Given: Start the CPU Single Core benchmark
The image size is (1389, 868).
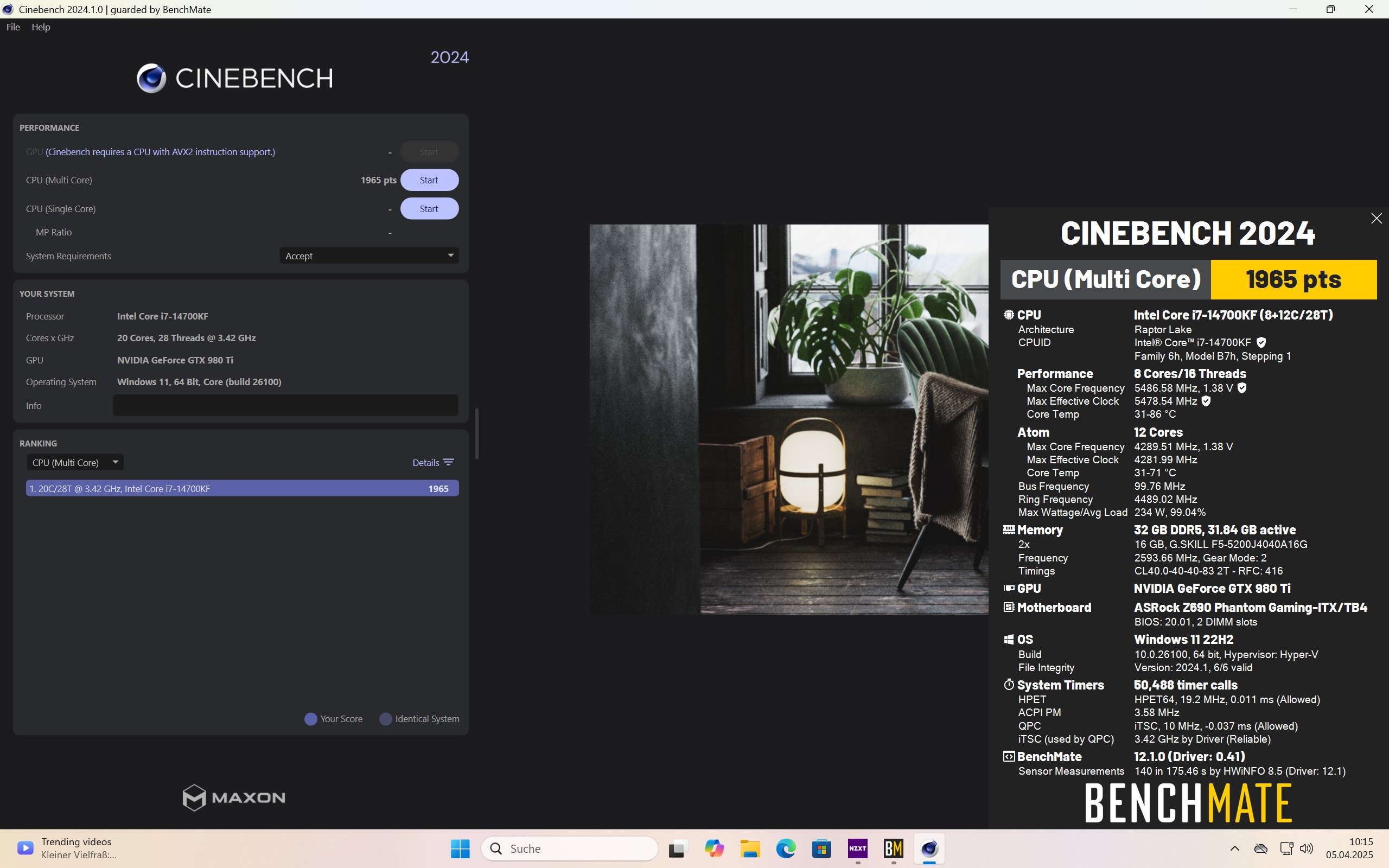Looking at the screenshot, I should (x=429, y=208).
